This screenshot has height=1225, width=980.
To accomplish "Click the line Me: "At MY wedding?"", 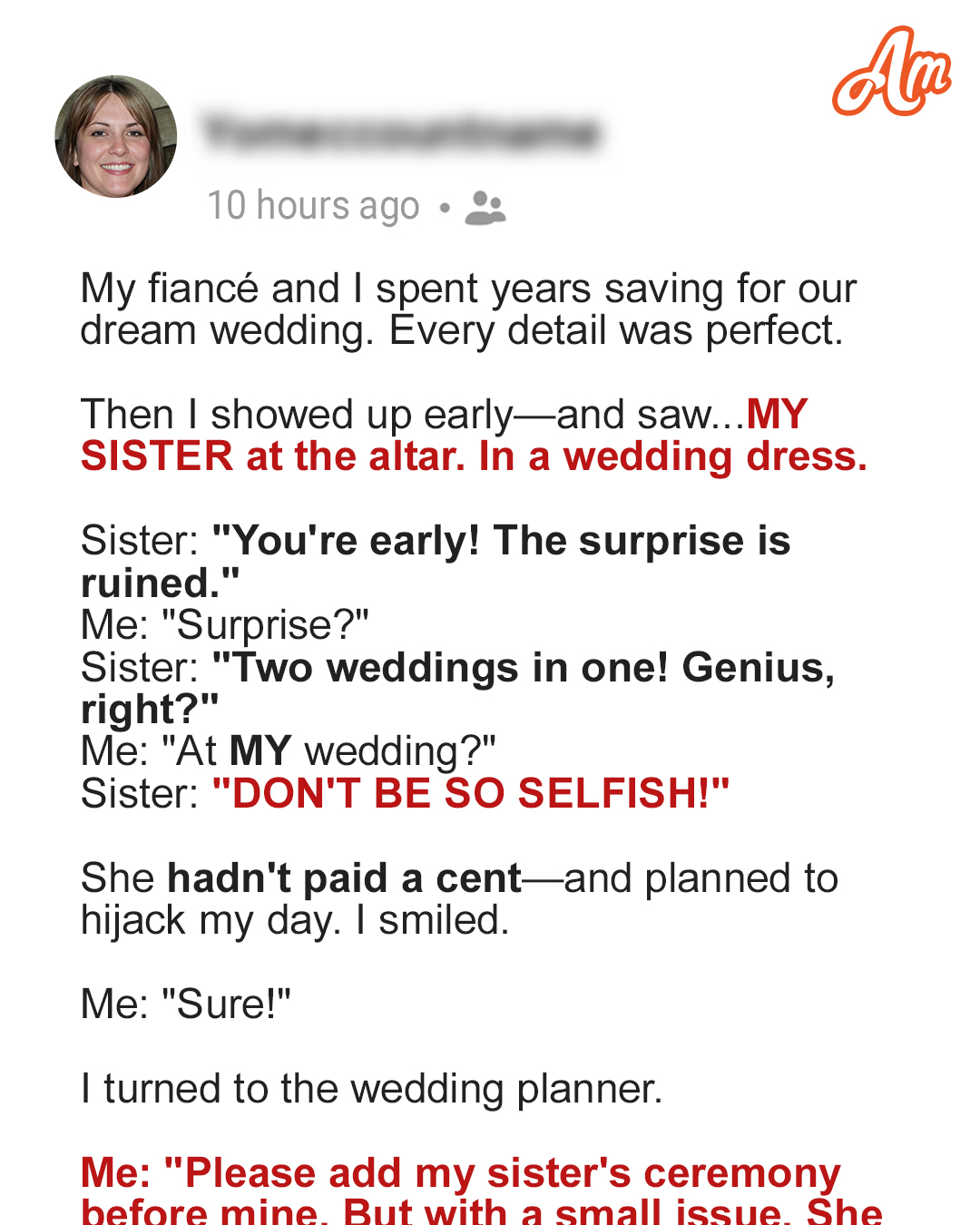I will pos(288,751).
